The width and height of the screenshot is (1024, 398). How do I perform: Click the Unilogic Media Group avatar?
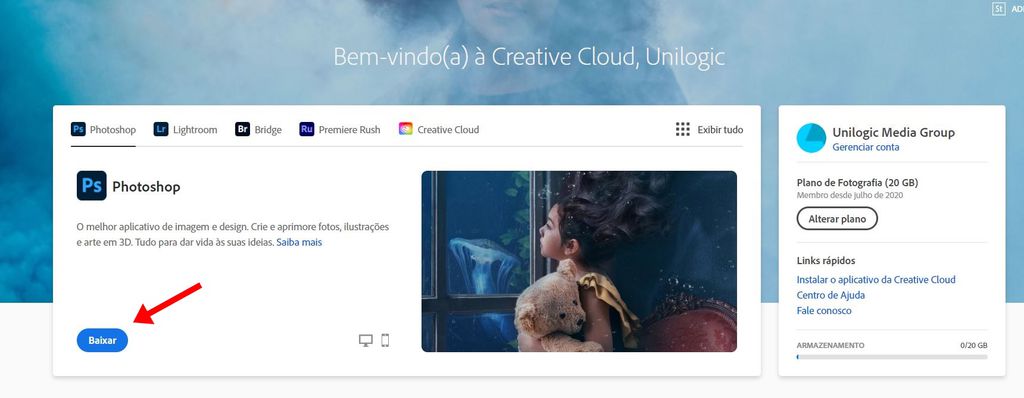point(811,138)
